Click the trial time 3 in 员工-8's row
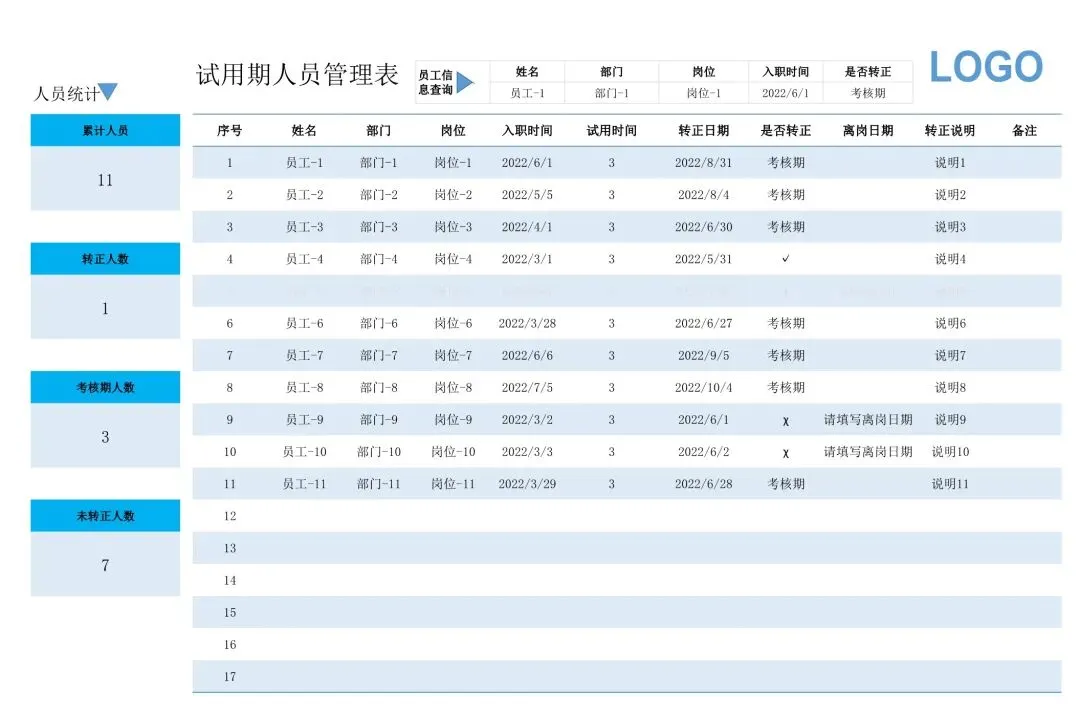The width and height of the screenshot is (1080, 713). 611,387
